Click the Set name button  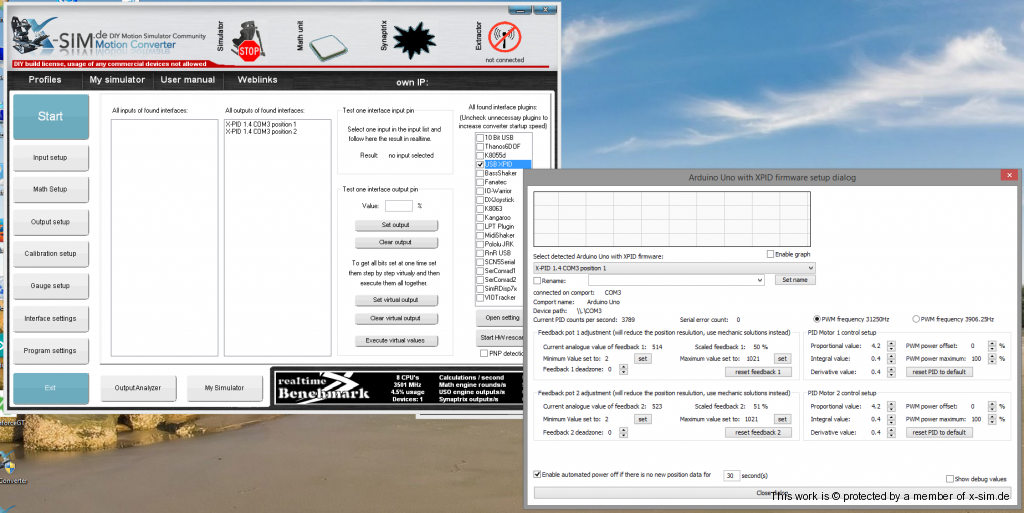(x=795, y=279)
